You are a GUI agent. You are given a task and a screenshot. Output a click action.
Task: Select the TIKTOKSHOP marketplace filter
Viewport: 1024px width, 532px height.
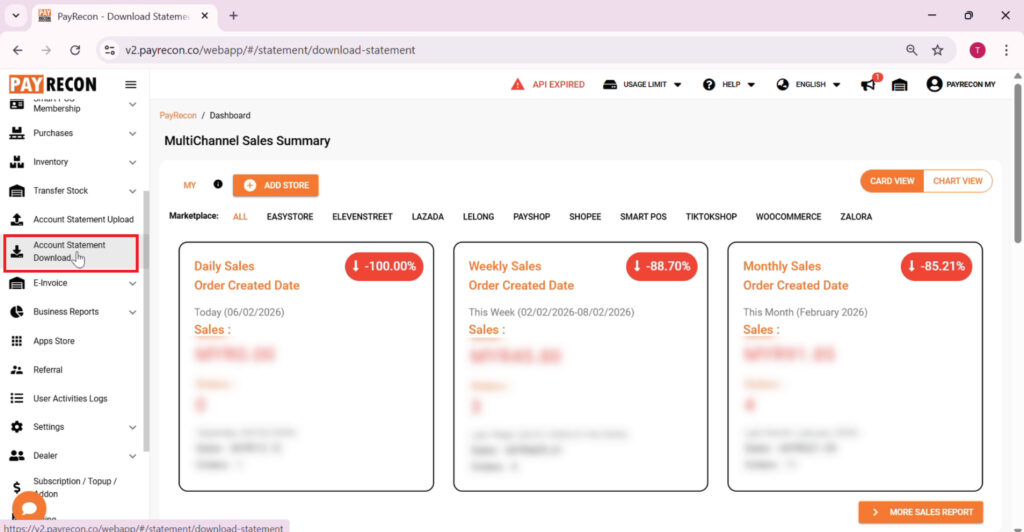tap(711, 217)
